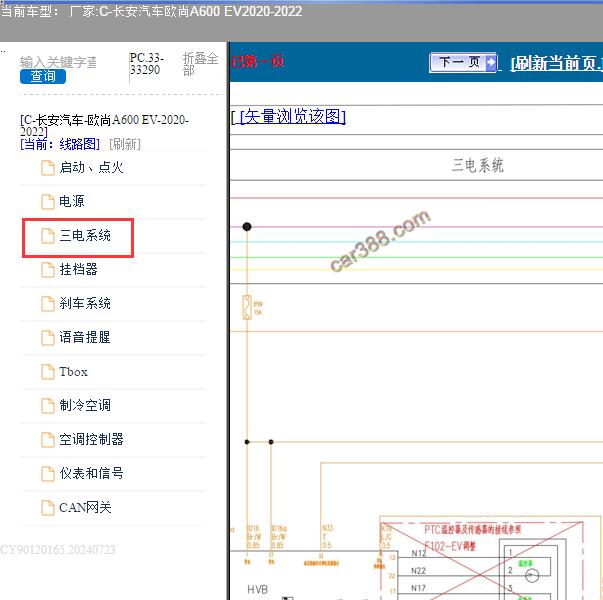Click the [刷新] refresh link in sidebar
Image resolution: width=603 pixels, height=600 pixels.
(x=125, y=145)
